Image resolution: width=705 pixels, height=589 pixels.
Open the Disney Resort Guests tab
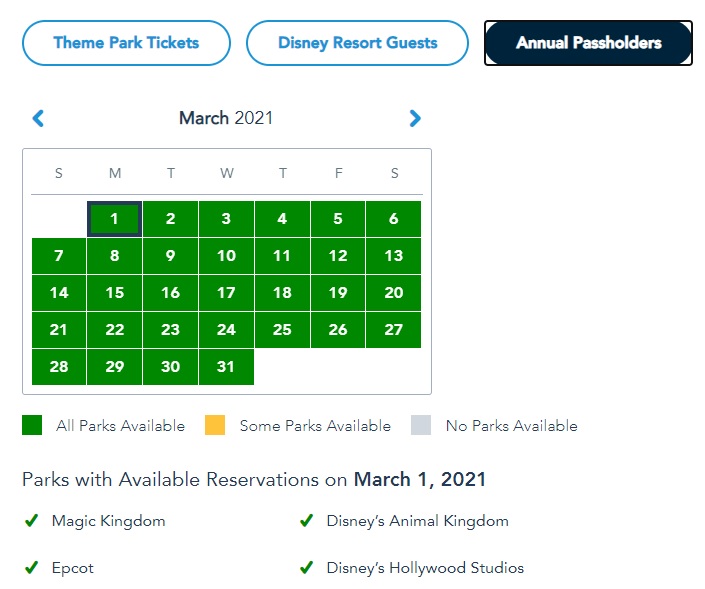[x=357, y=43]
